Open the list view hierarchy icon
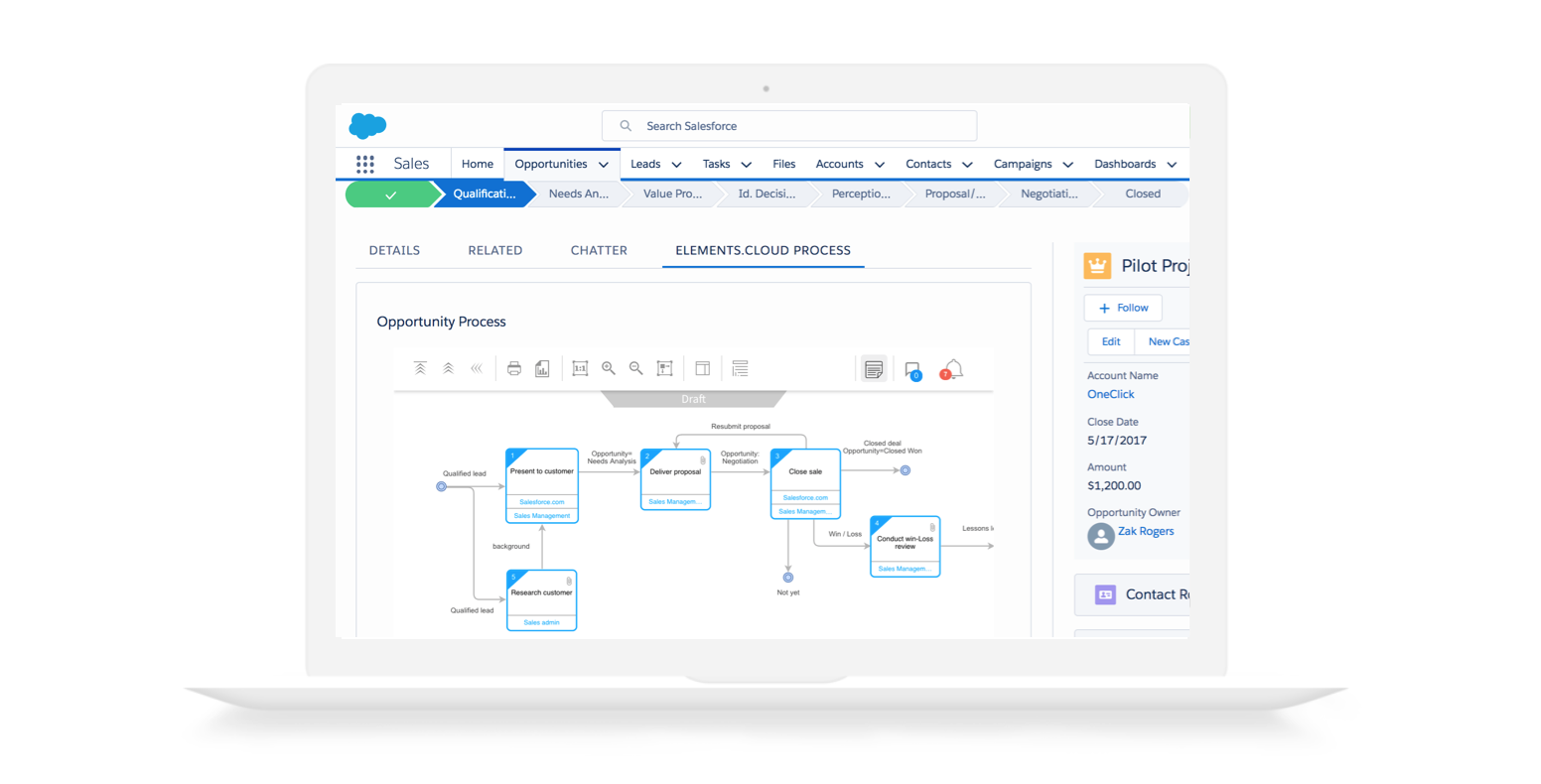The width and height of the screenshot is (1541, 784). point(740,368)
